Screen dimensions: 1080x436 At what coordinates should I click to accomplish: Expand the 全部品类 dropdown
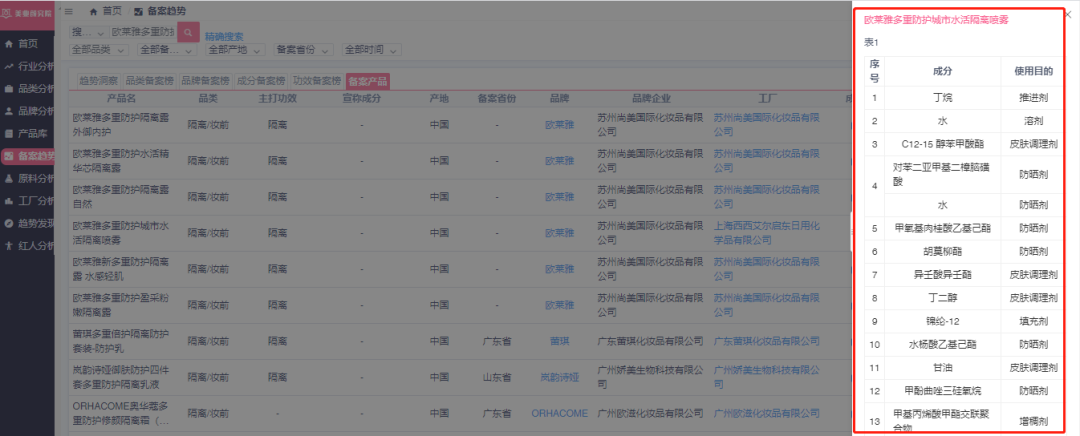click(x=98, y=50)
